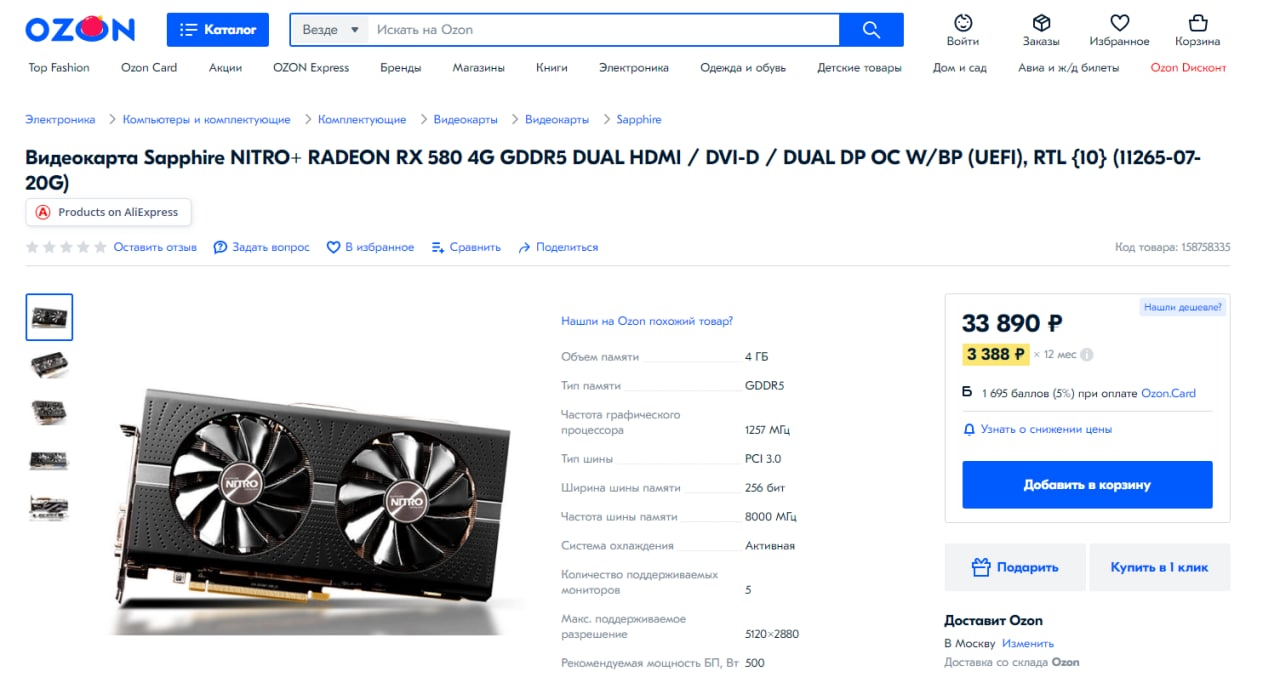Image resolution: width=1280 pixels, height=677 pixels.
Task: Select the third product thumbnail image
Action: click(x=49, y=412)
